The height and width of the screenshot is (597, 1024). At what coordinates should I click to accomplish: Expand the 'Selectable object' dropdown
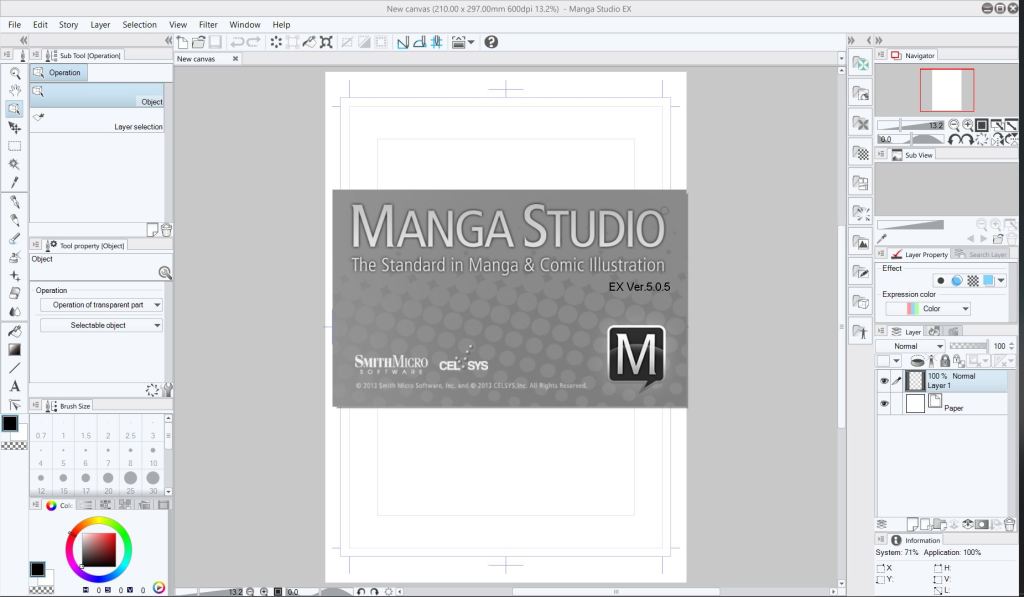coord(101,325)
